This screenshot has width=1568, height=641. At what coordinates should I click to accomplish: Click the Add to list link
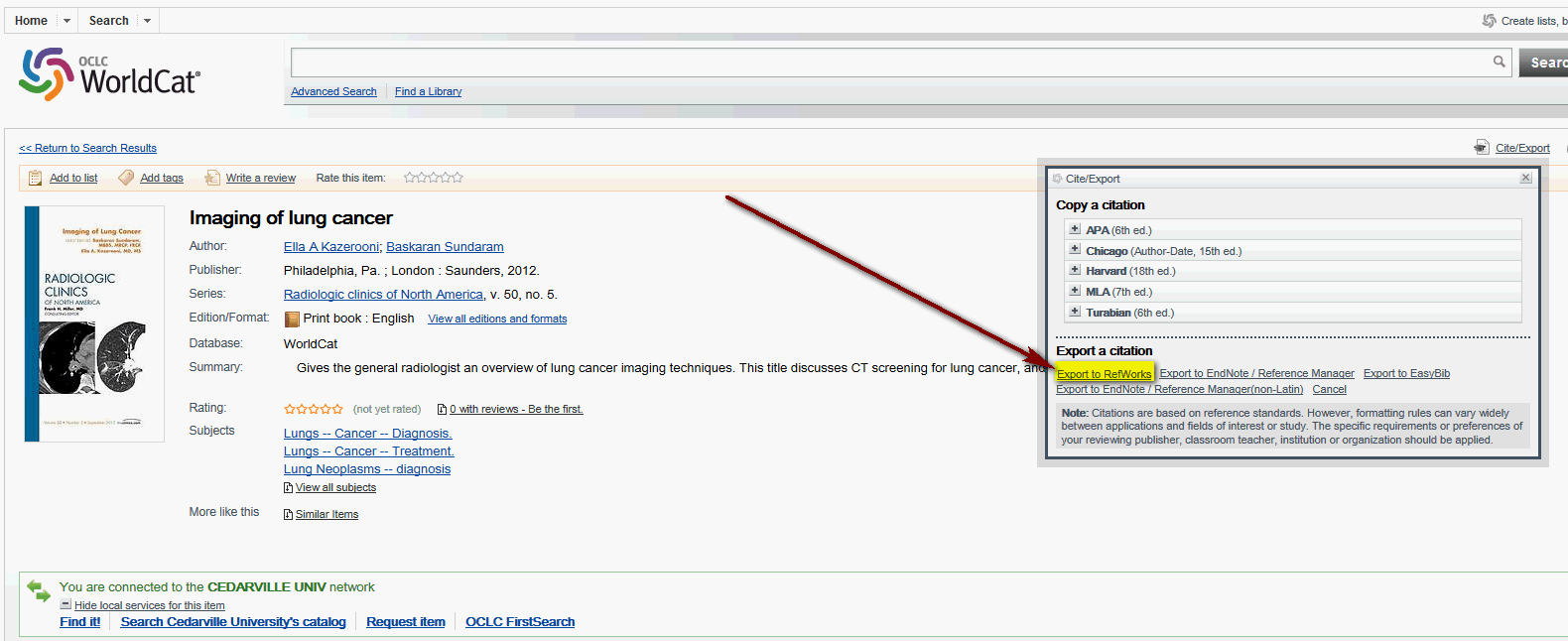click(73, 178)
